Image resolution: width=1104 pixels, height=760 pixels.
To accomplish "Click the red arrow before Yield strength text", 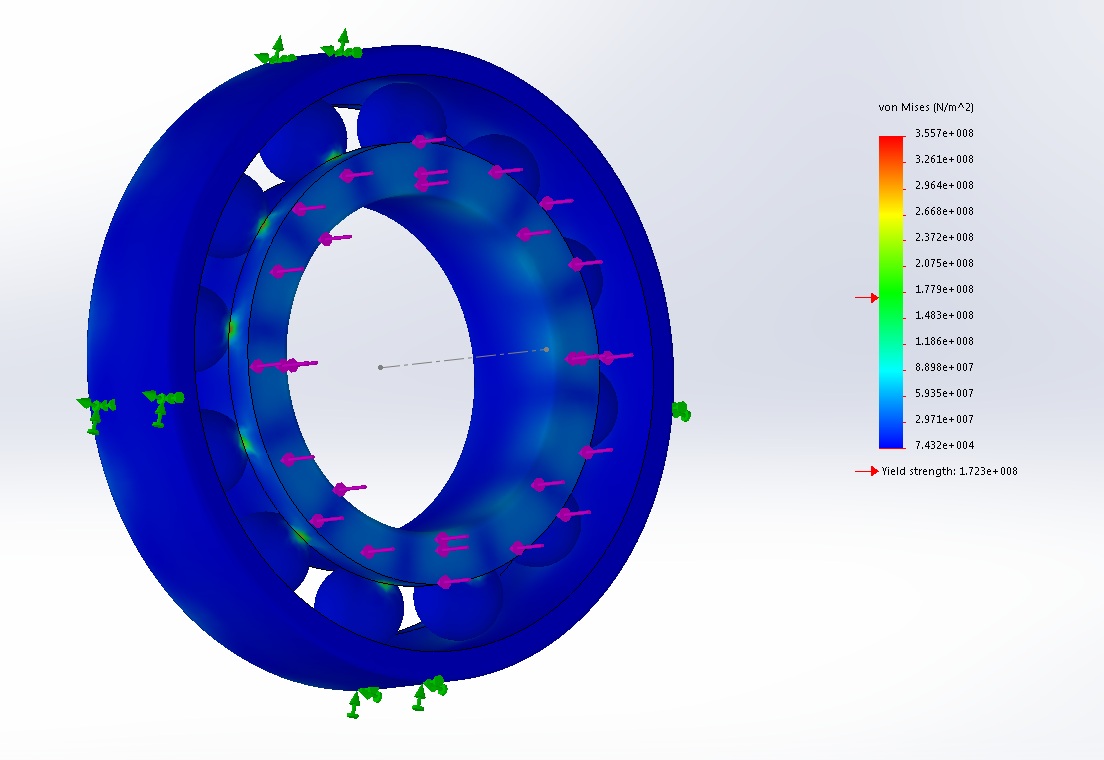I will coord(866,471).
